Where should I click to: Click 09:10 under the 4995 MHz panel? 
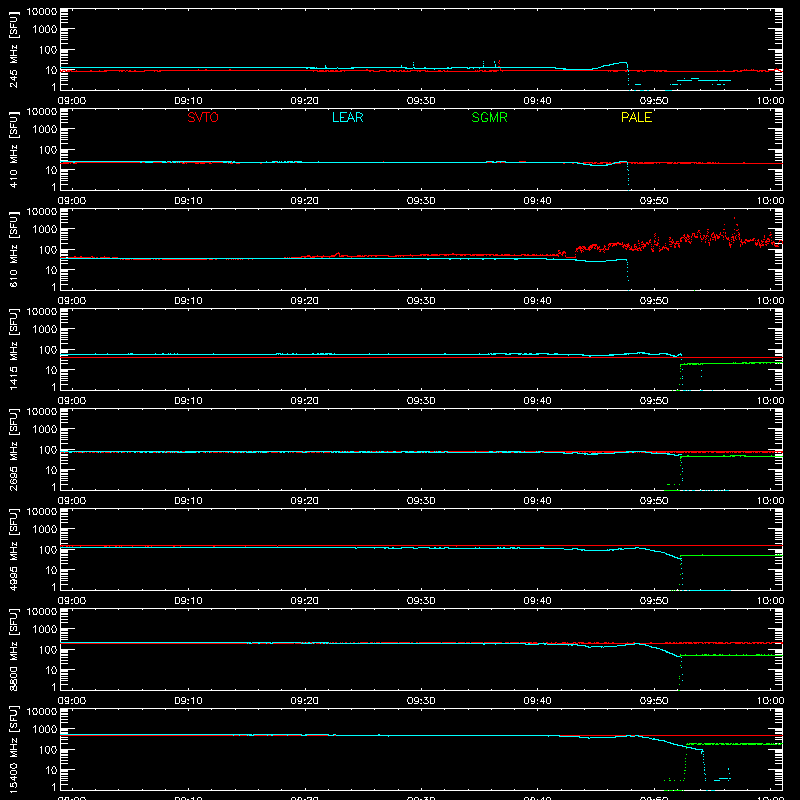point(188,601)
